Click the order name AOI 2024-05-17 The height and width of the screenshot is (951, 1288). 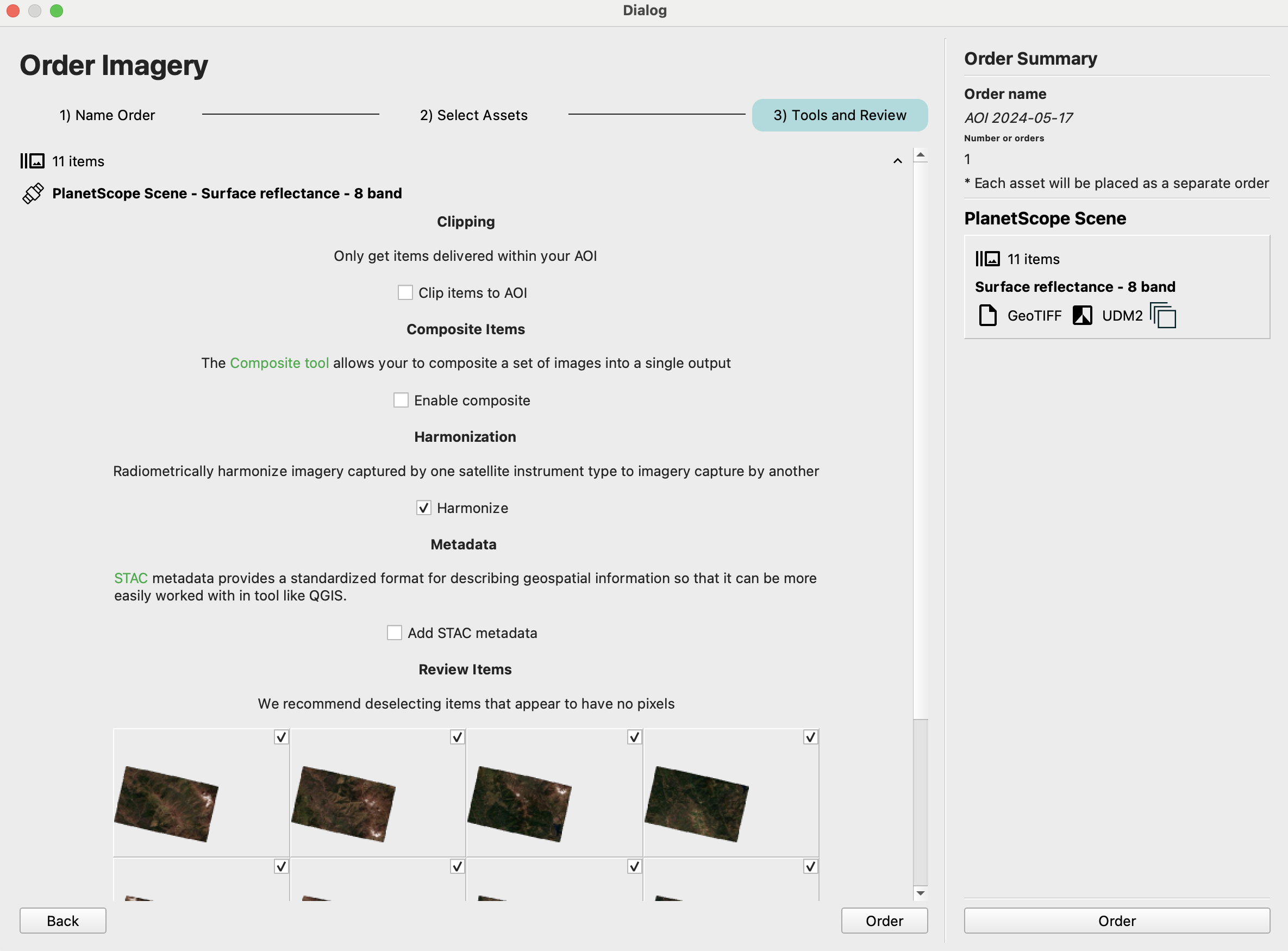click(1018, 117)
